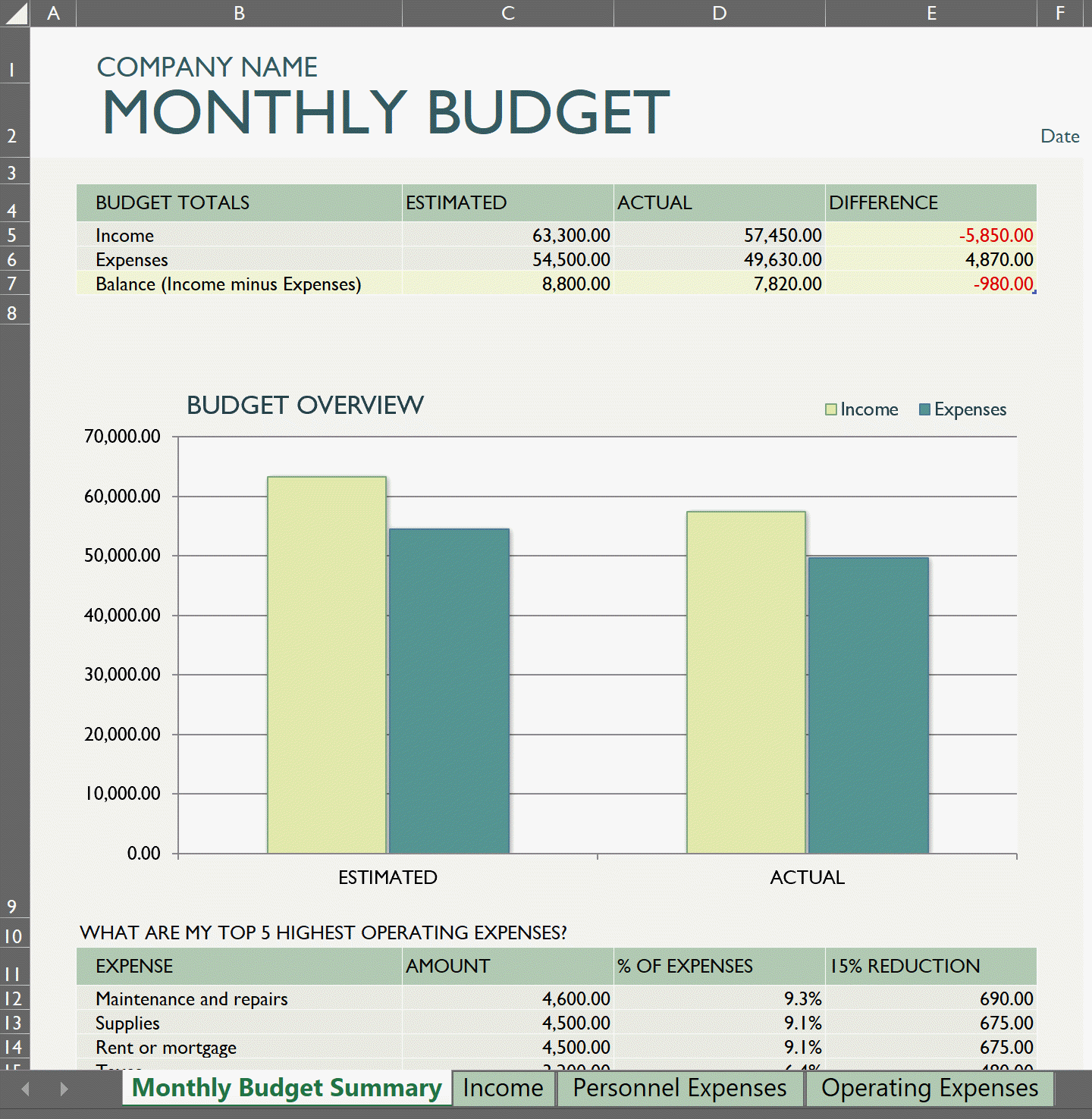1092x1119 pixels.
Task: Select the Monthly Budget Summary tab
Action: click(287, 1088)
